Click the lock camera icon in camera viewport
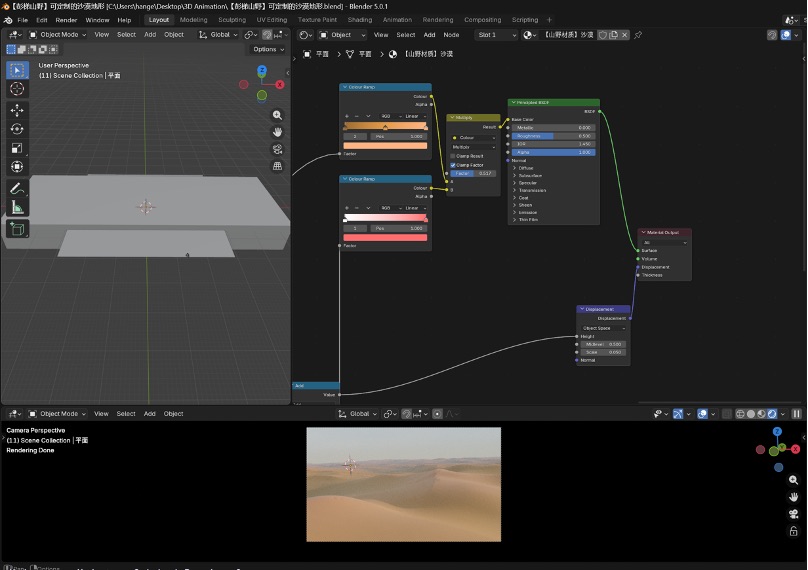 point(794,530)
